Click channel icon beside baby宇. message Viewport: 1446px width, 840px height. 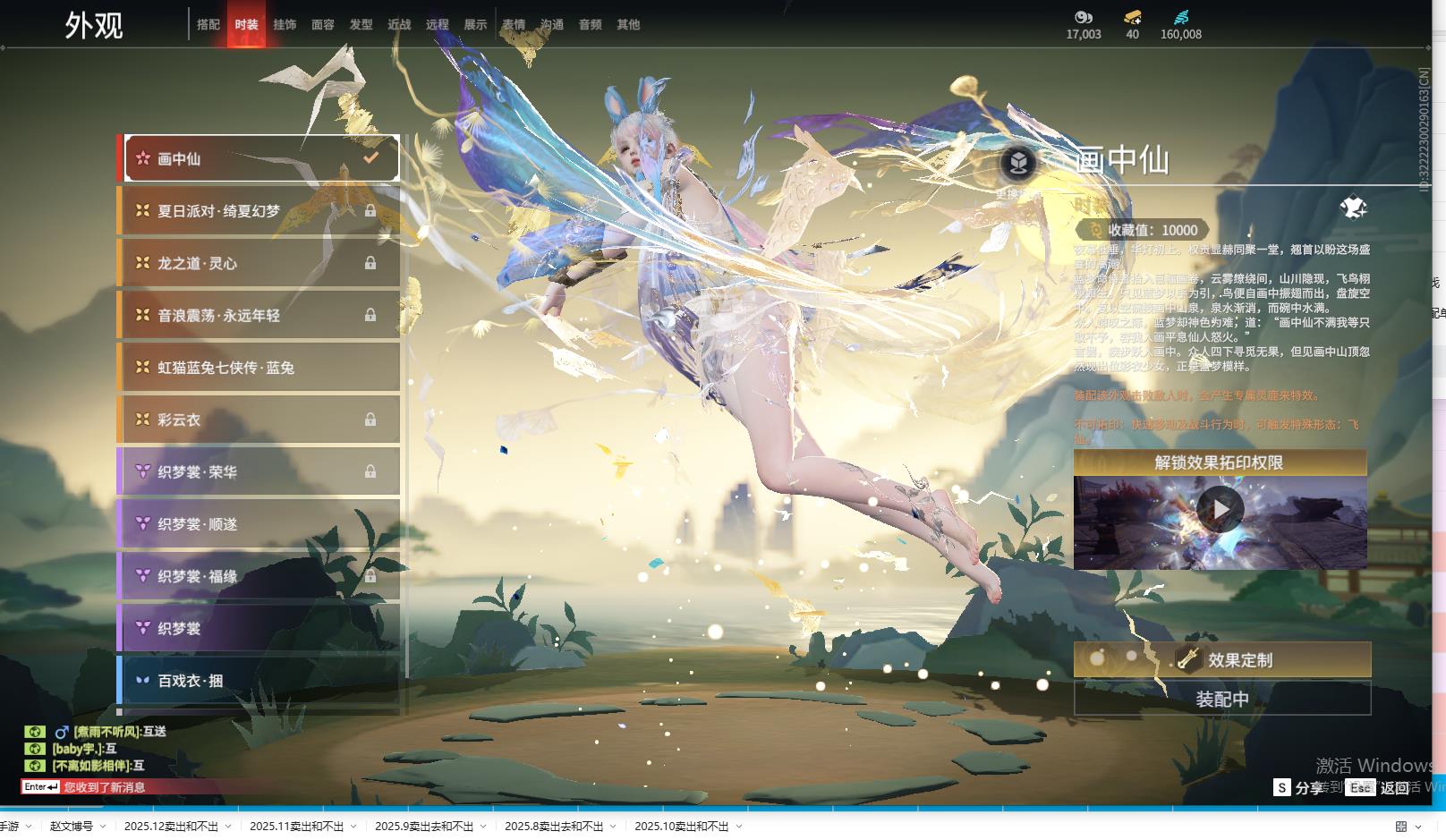pos(35,749)
